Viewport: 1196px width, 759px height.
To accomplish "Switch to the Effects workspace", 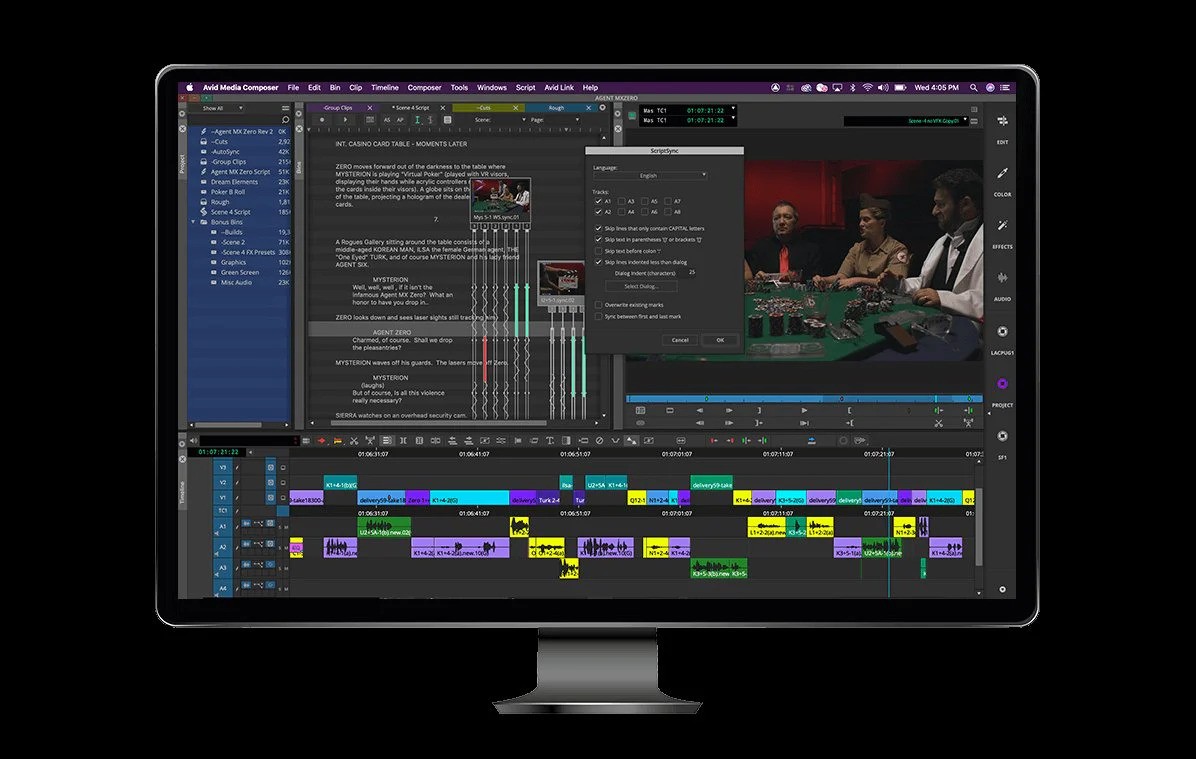I will click(x=1002, y=226).
